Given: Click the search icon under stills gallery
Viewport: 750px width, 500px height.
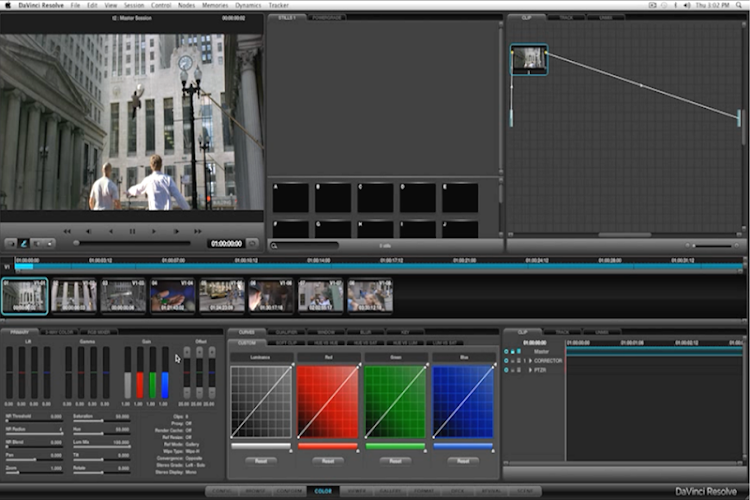Looking at the screenshot, I should 275,245.
